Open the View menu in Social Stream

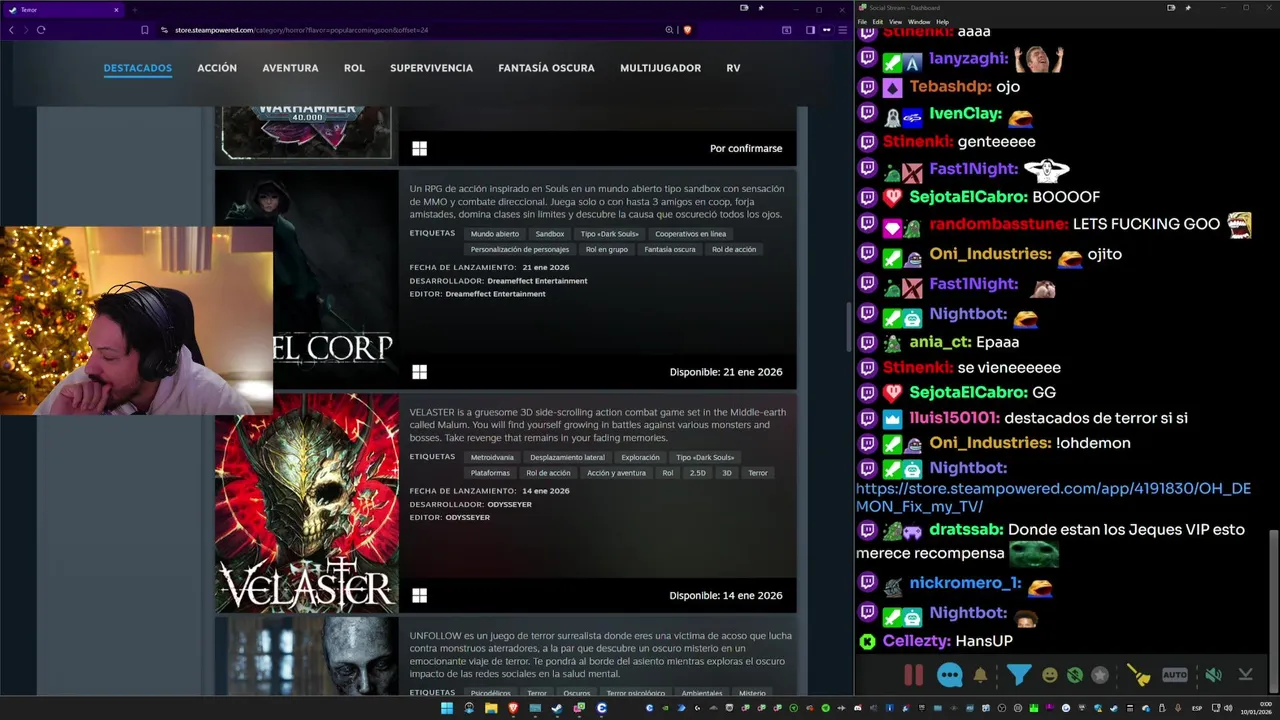click(x=895, y=21)
